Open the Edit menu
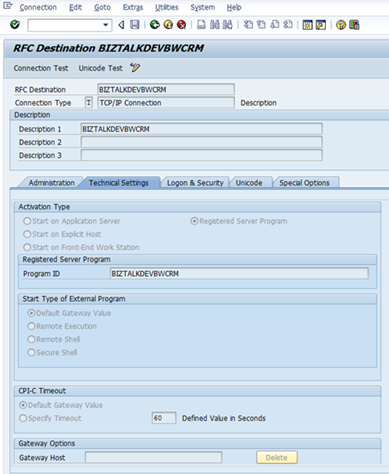 point(75,7)
